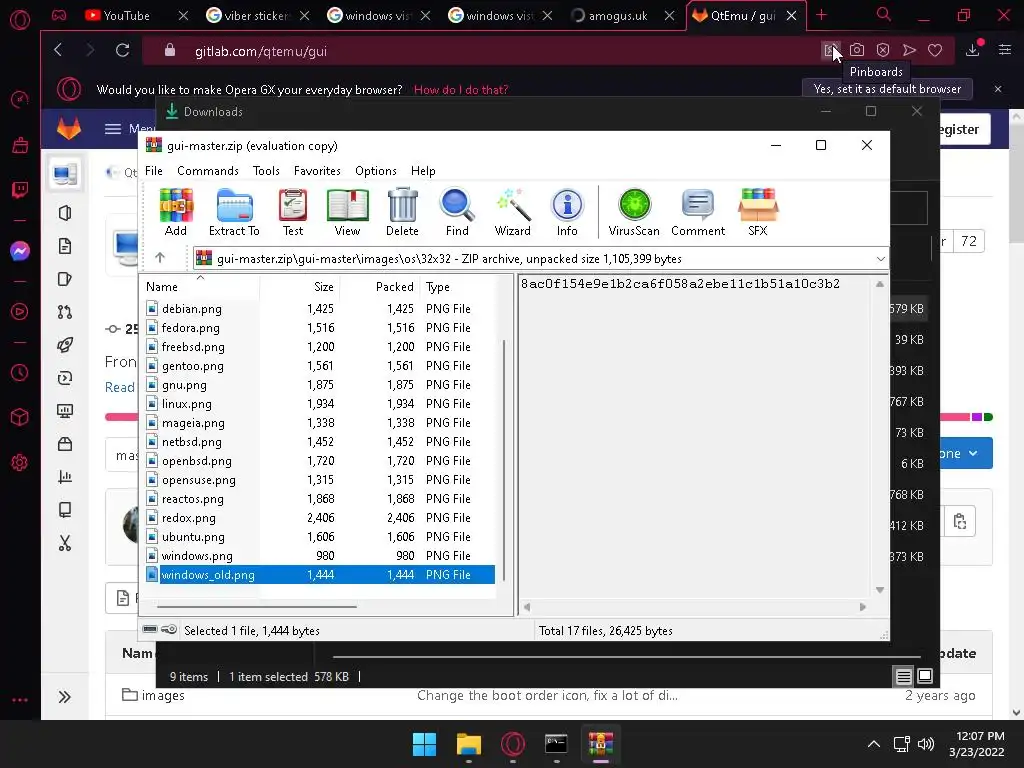
Task: Open the Comment tool
Action: [698, 212]
